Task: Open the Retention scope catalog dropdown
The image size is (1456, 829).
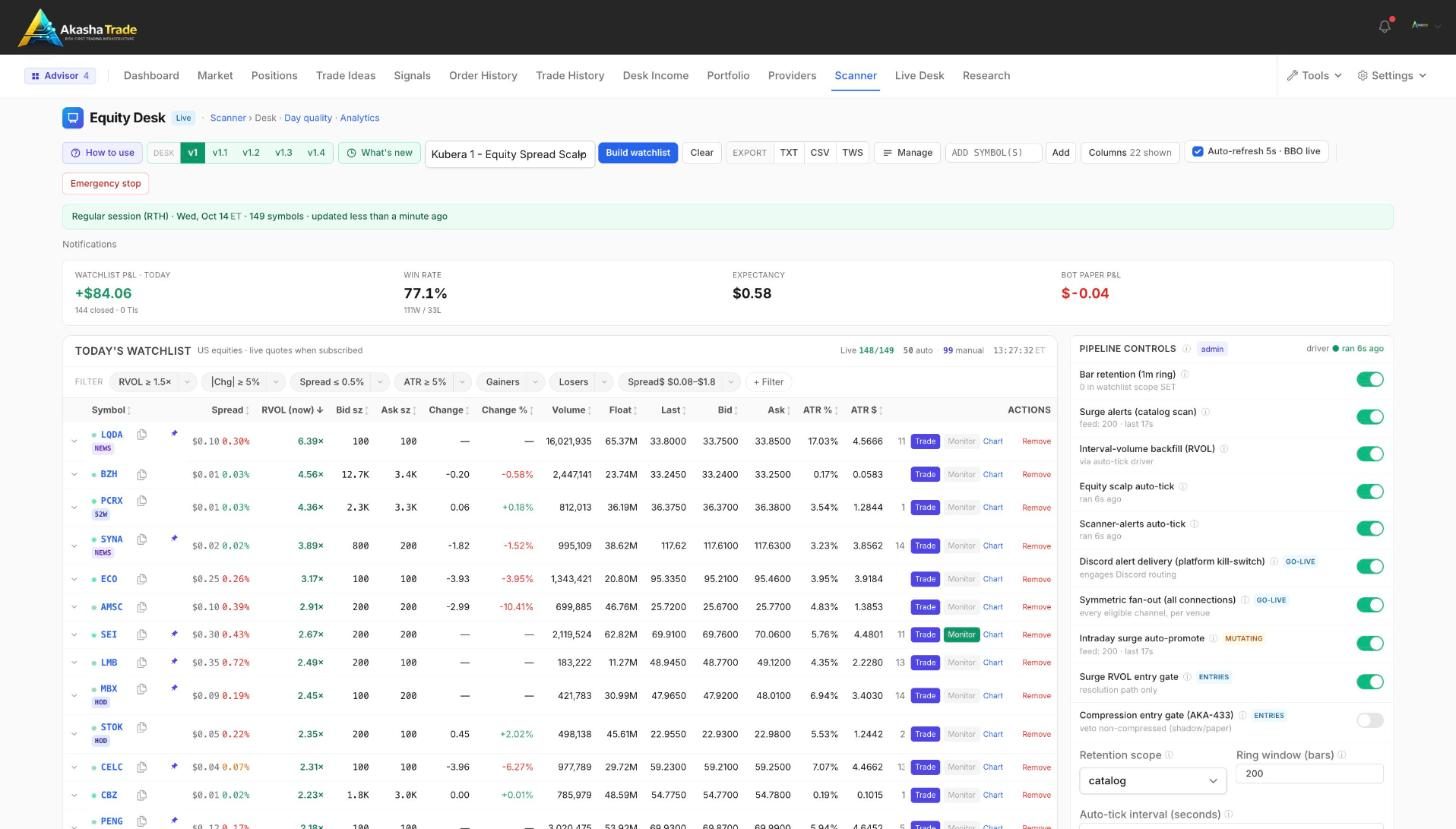Action: click(x=1153, y=781)
